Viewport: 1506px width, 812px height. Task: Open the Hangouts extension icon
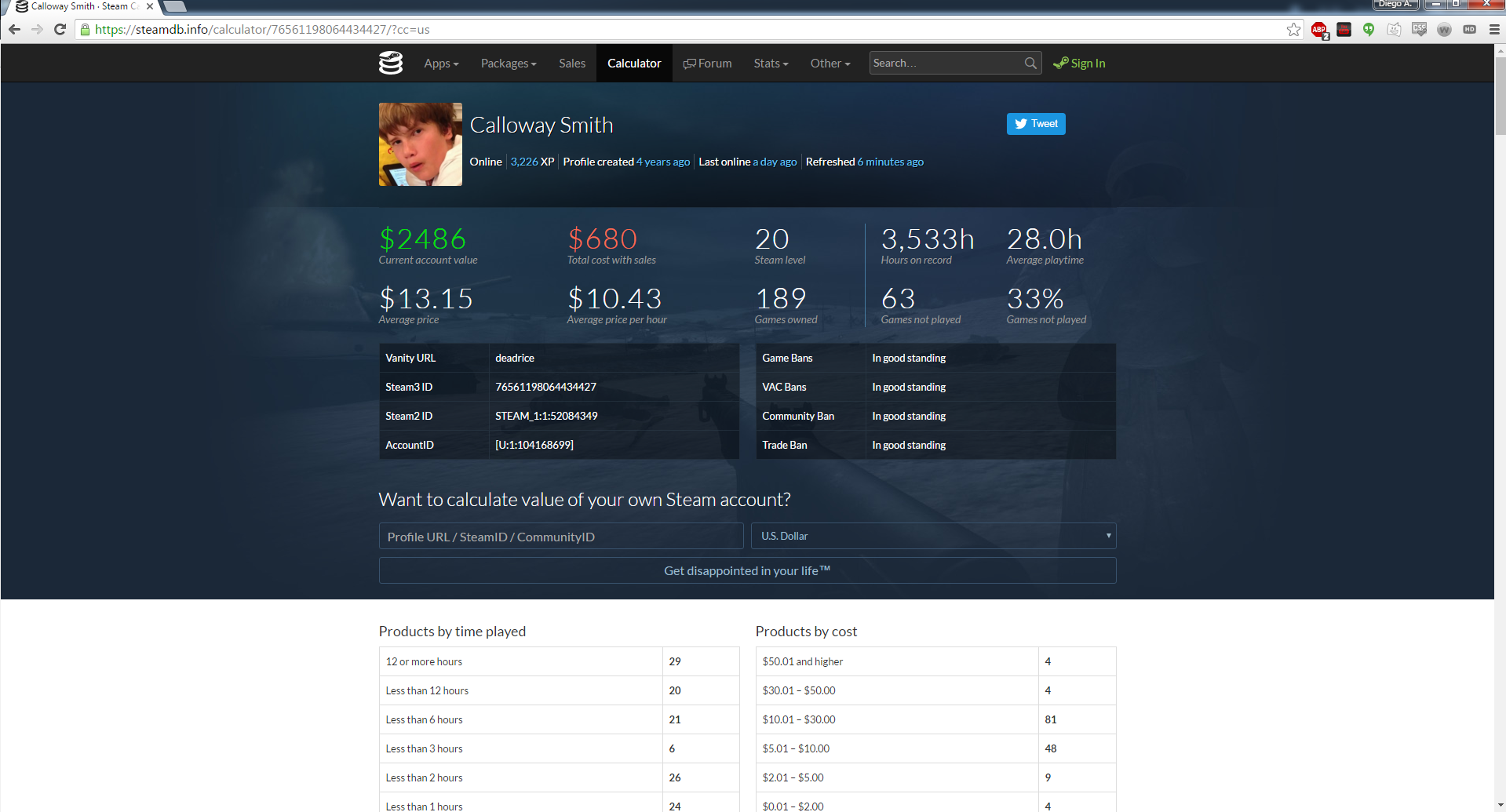tap(1369, 30)
